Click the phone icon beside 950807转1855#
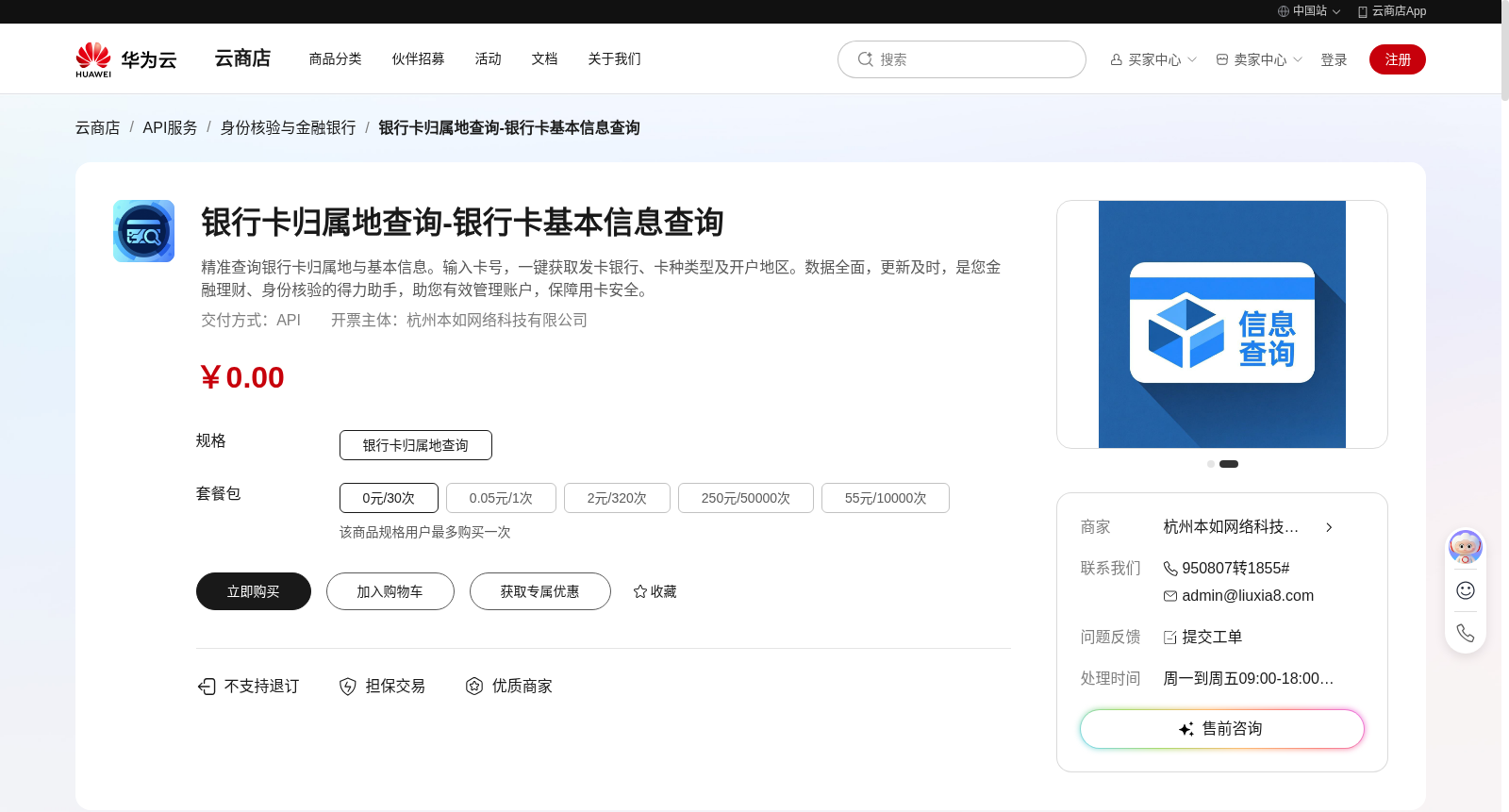The height and width of the screenshot is (812, 1509). coord(1170,568)
